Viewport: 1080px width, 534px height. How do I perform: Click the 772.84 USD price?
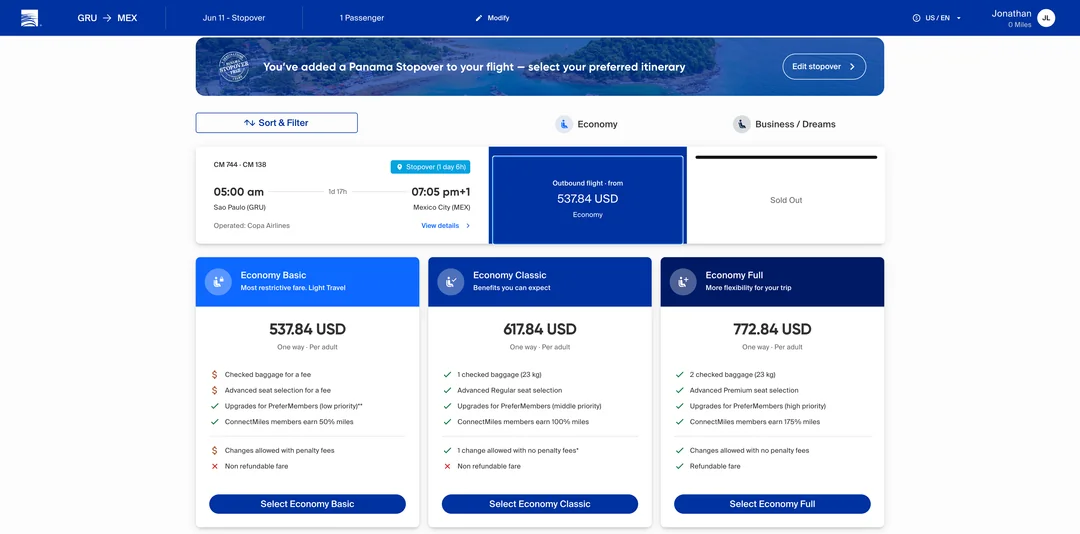point(772,329)
